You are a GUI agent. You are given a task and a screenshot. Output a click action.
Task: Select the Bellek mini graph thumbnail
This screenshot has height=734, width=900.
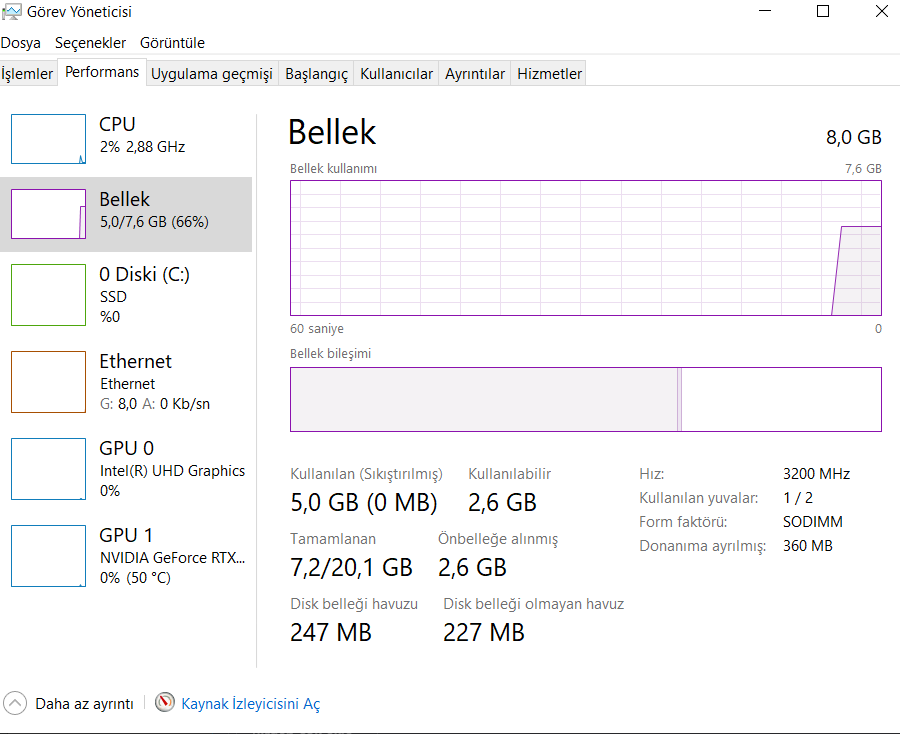48,214
